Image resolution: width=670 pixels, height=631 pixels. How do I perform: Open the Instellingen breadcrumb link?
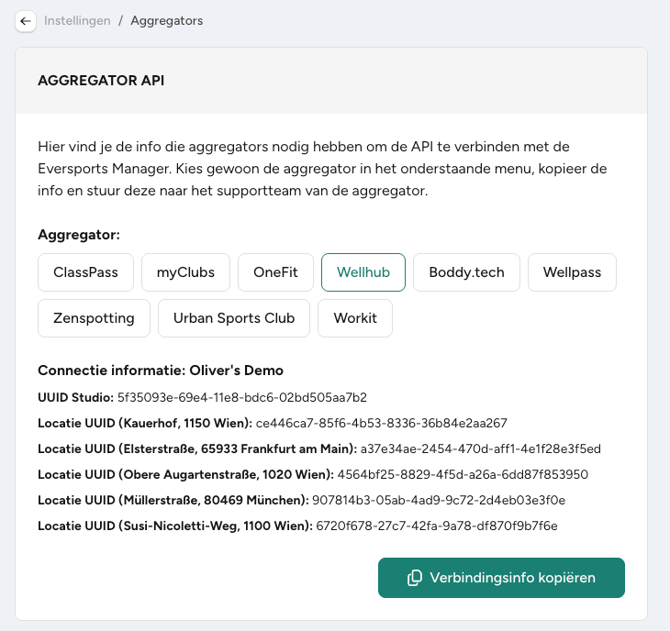pos(77,21)
